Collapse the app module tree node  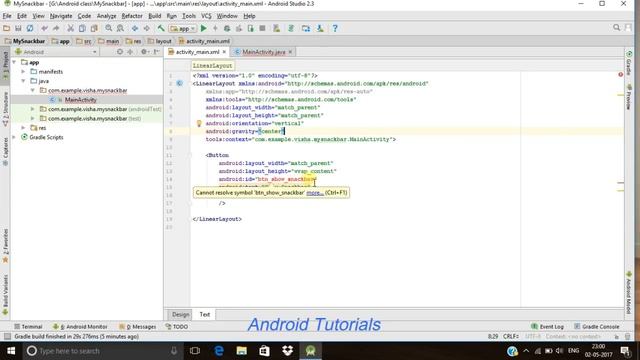coord(15,62)
